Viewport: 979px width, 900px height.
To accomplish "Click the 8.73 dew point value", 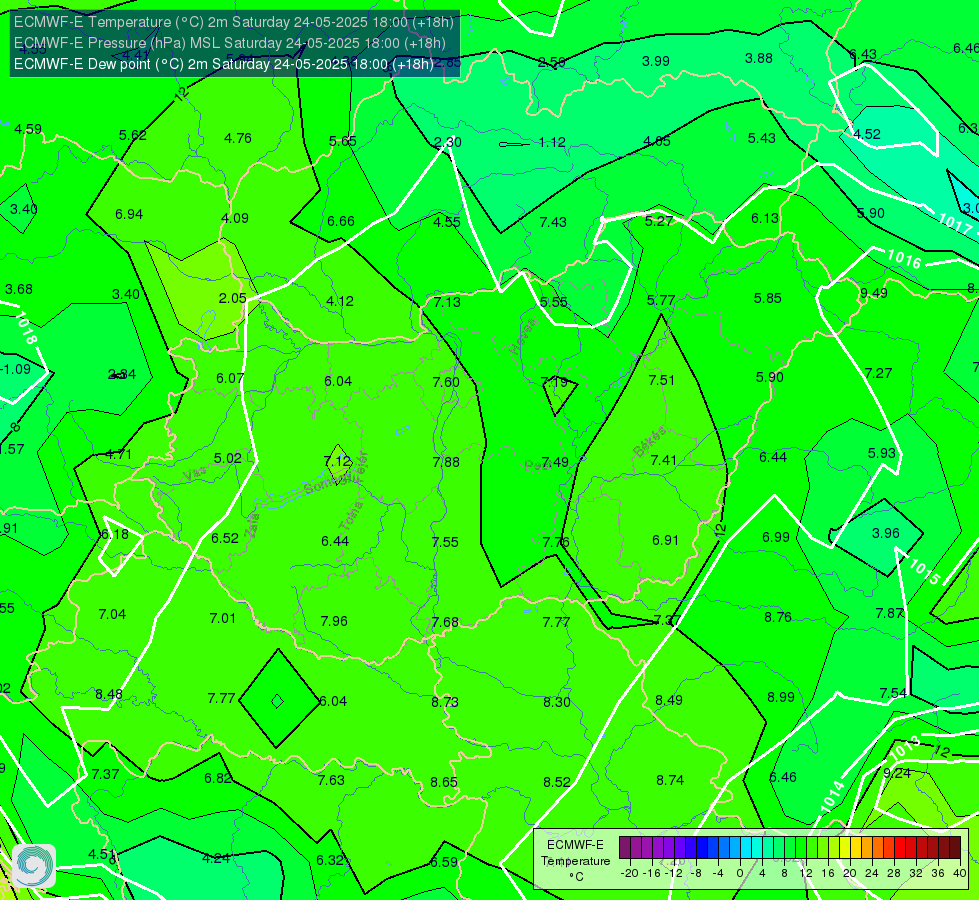I will pyautogui.click(x=445, y=702).
